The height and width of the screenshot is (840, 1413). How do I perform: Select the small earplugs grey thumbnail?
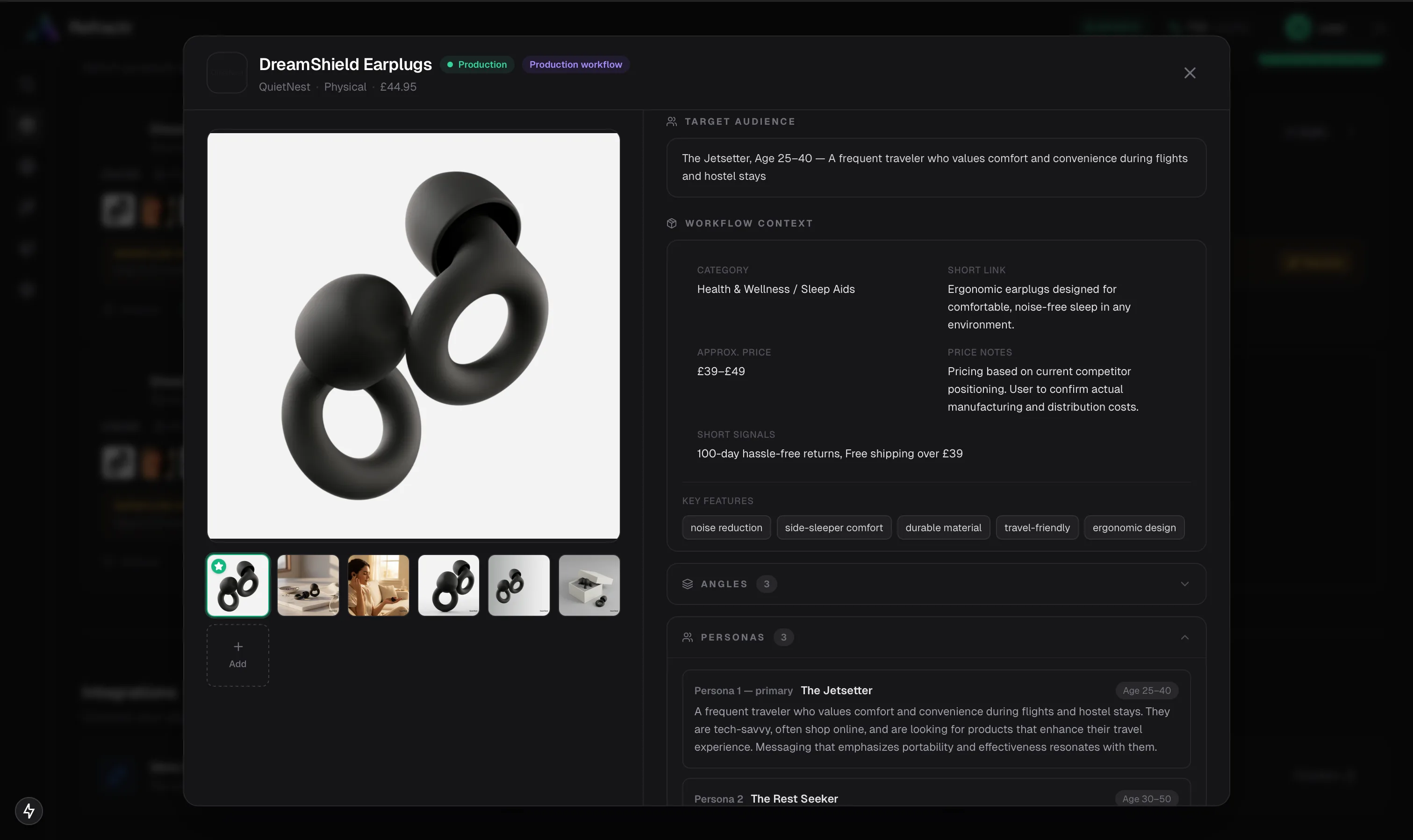[519, 585]
